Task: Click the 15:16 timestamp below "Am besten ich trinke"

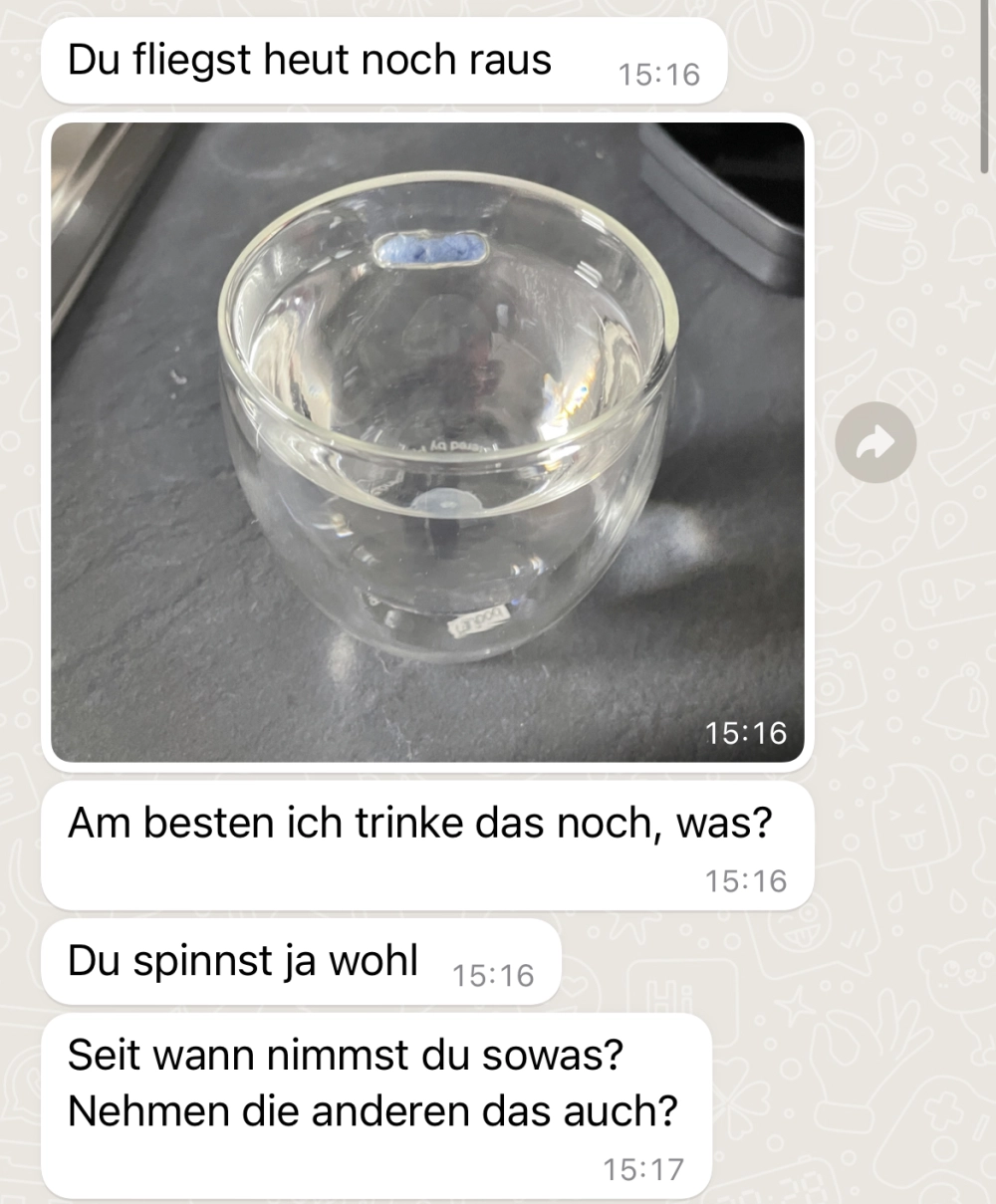Action: pos(745,880)
